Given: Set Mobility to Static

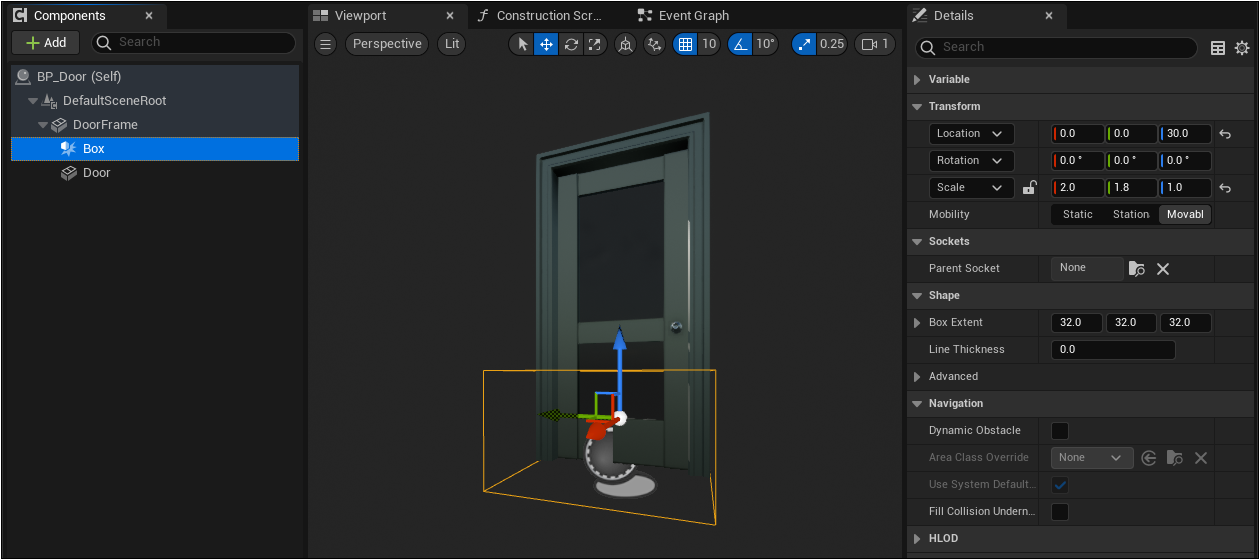Looking at the screenshot, I should (1078, 214).
